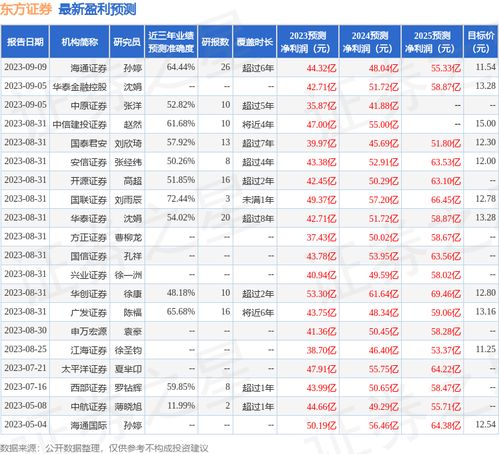This screenshot has width=499, height=454.
Task: Select the 2024预测净利润 column header
Action: (x=370, y=42)
